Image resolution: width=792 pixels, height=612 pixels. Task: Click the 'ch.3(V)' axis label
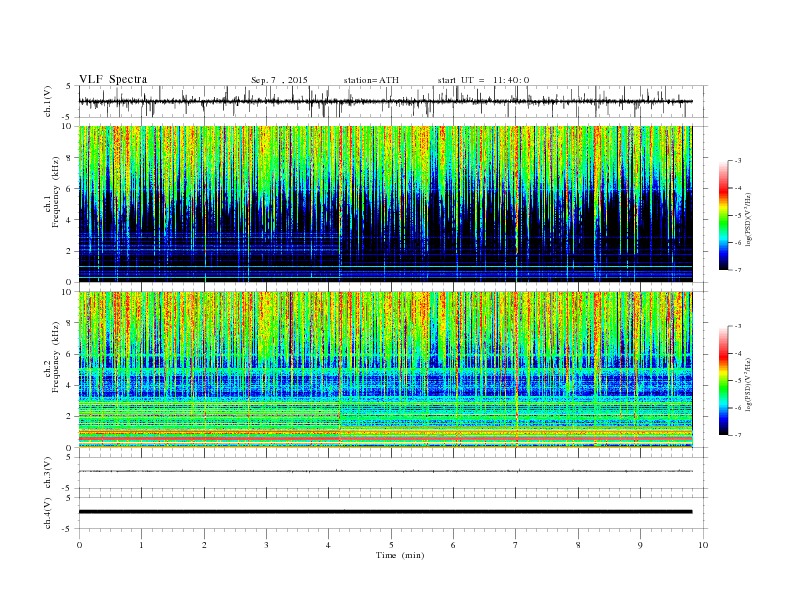(48, 473)
